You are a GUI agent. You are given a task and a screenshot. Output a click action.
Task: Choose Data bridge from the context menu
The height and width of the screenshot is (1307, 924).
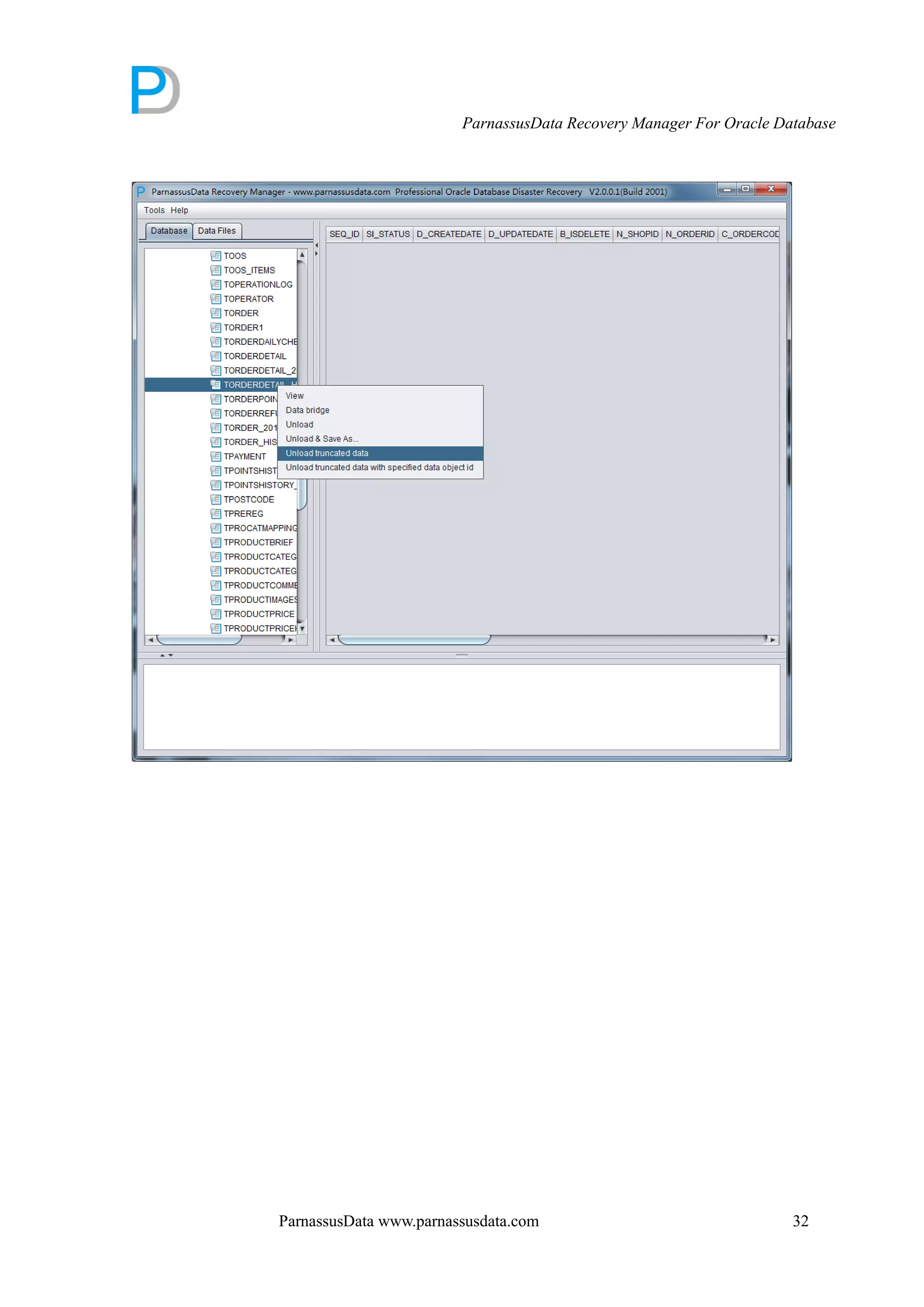click(x=380, y=410)
